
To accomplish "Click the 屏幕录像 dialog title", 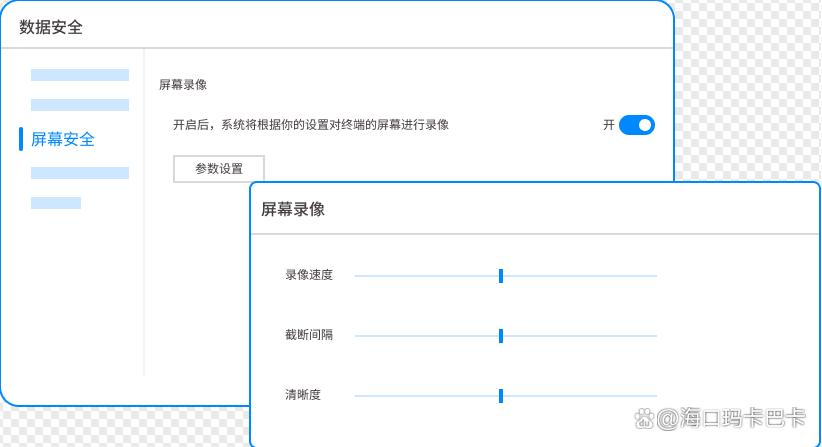I will pos(293,209).
